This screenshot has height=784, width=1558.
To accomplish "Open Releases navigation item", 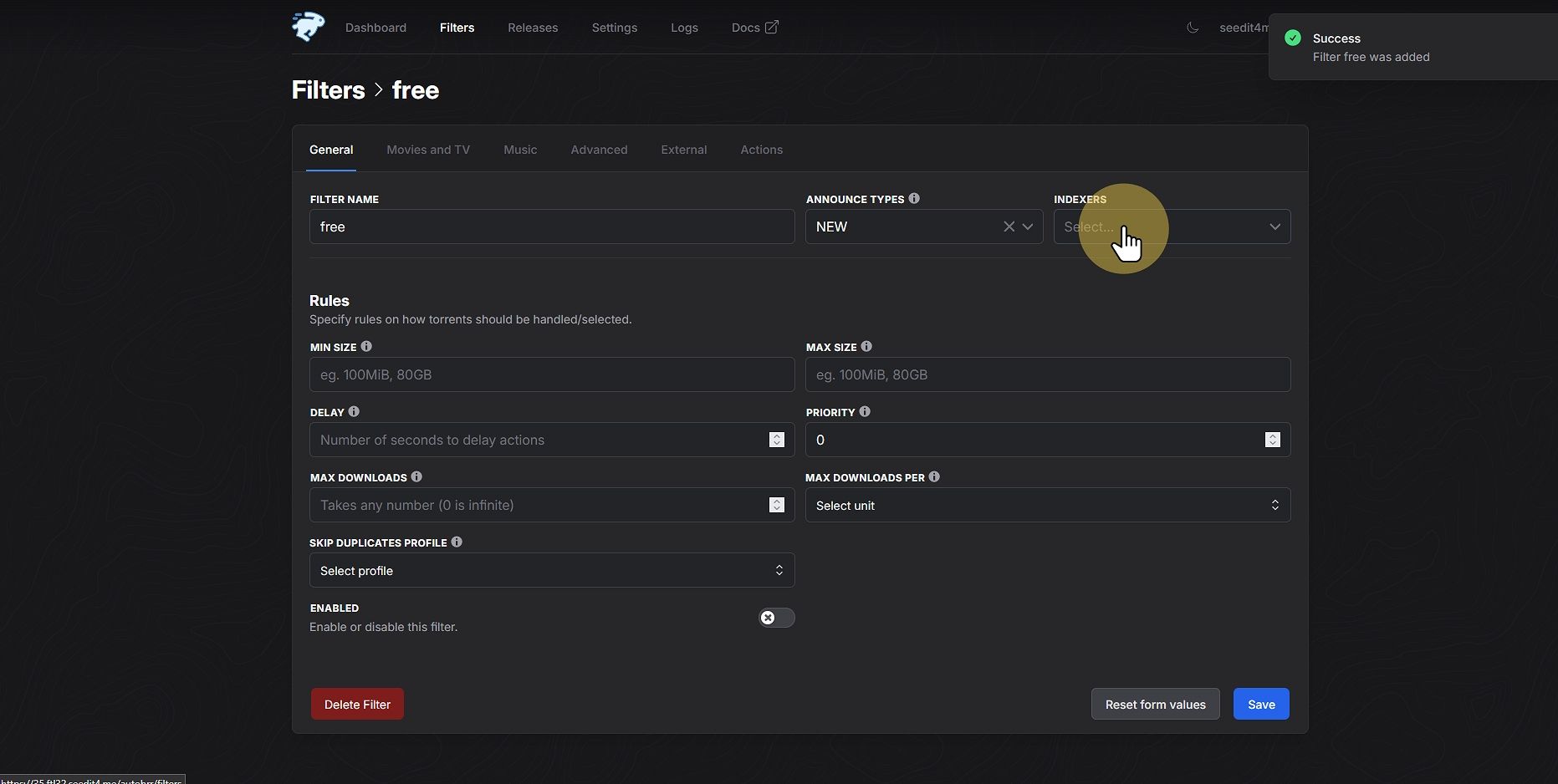I will [x=533, y=28].
